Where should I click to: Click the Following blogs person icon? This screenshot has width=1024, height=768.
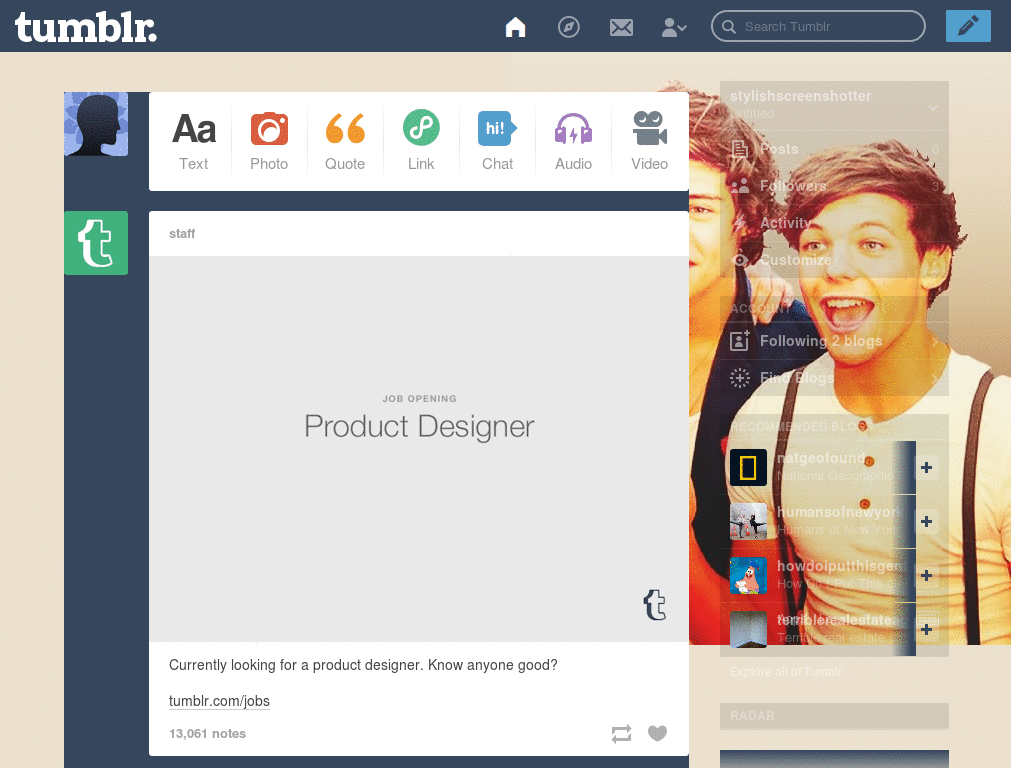pos(739,340)
